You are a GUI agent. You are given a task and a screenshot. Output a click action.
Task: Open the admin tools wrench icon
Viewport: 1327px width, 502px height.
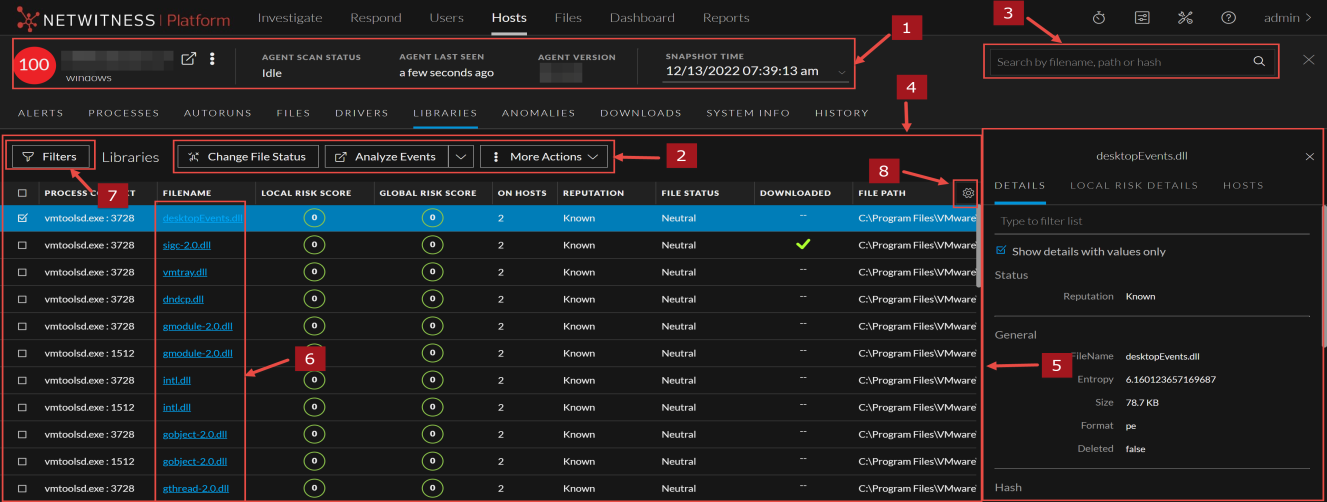pos(1186,18)
